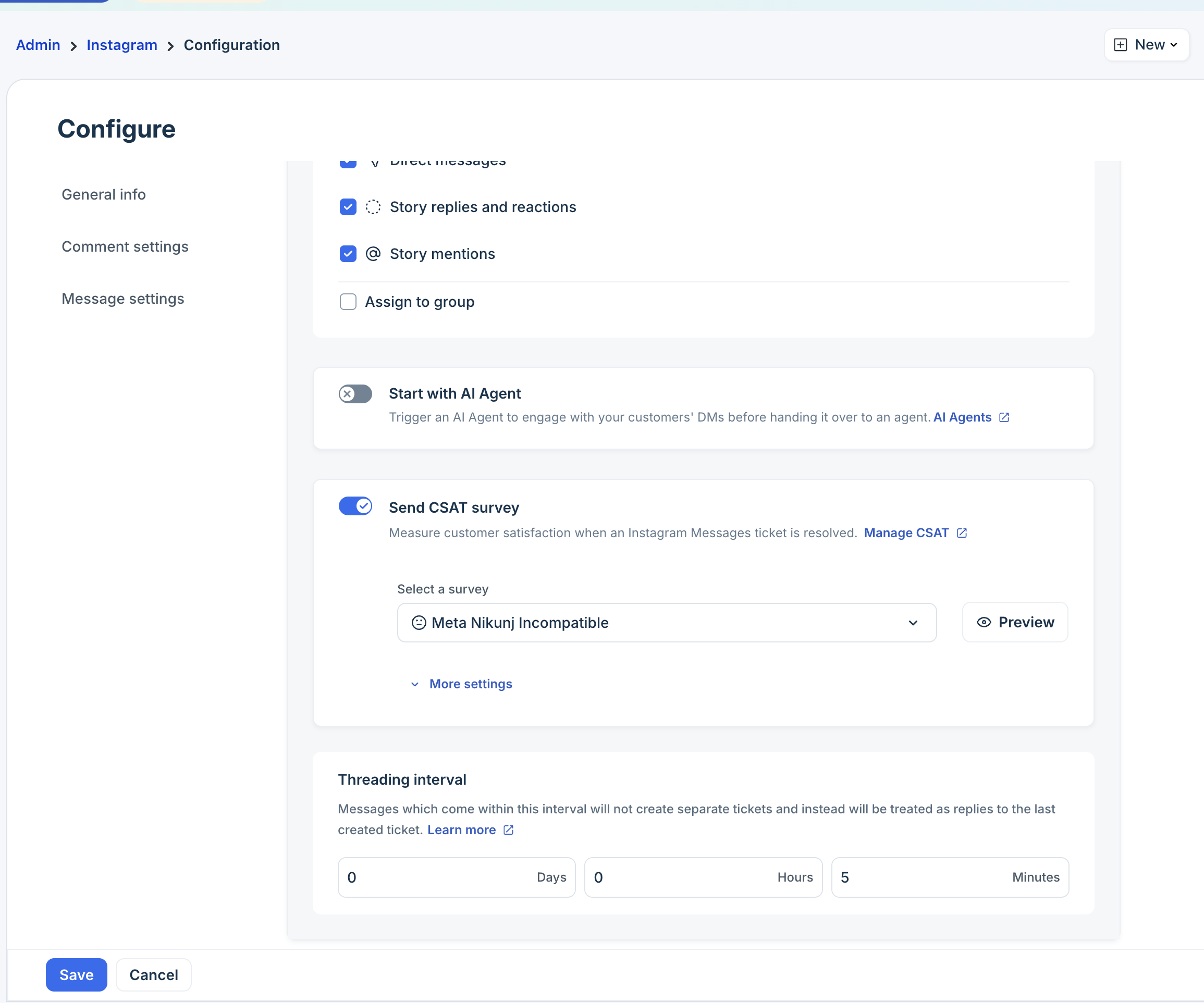Turn on Start with AI Agent toggle
The width and height of the screenshot is (1204, 1003).
tap(355, 394)
